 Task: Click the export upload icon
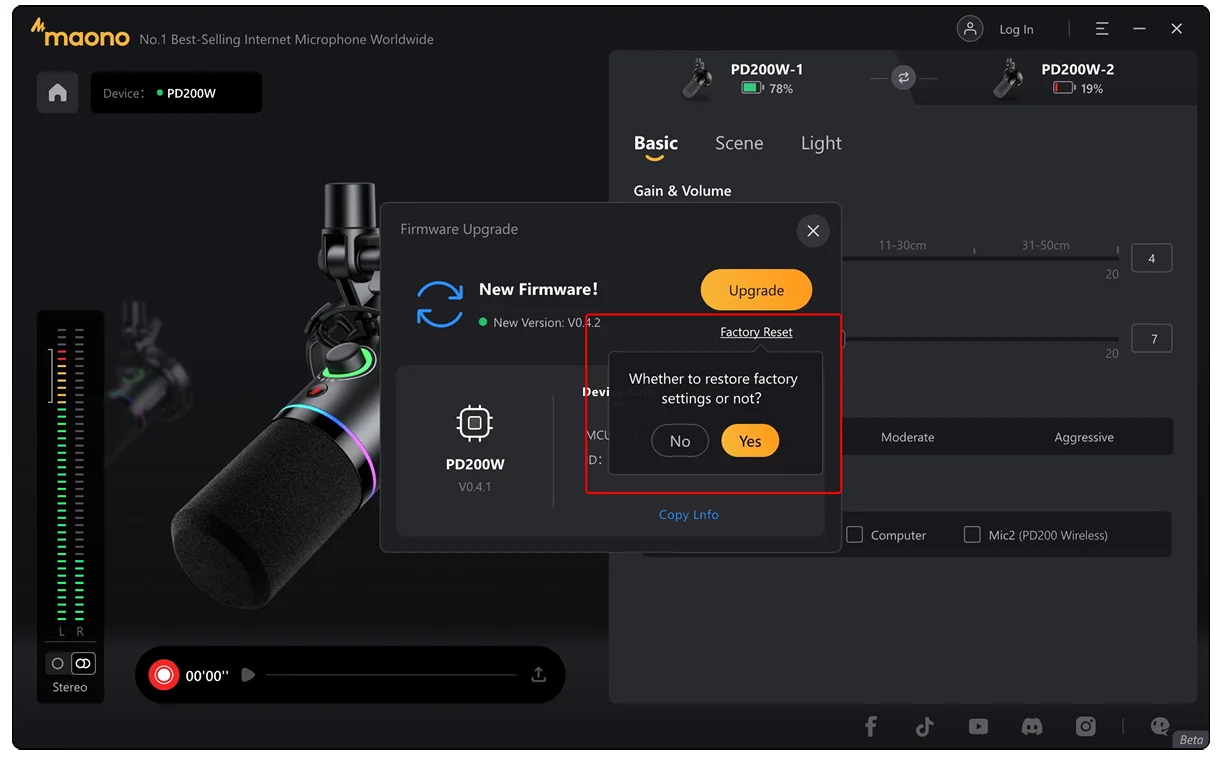(x=538, y=675)
